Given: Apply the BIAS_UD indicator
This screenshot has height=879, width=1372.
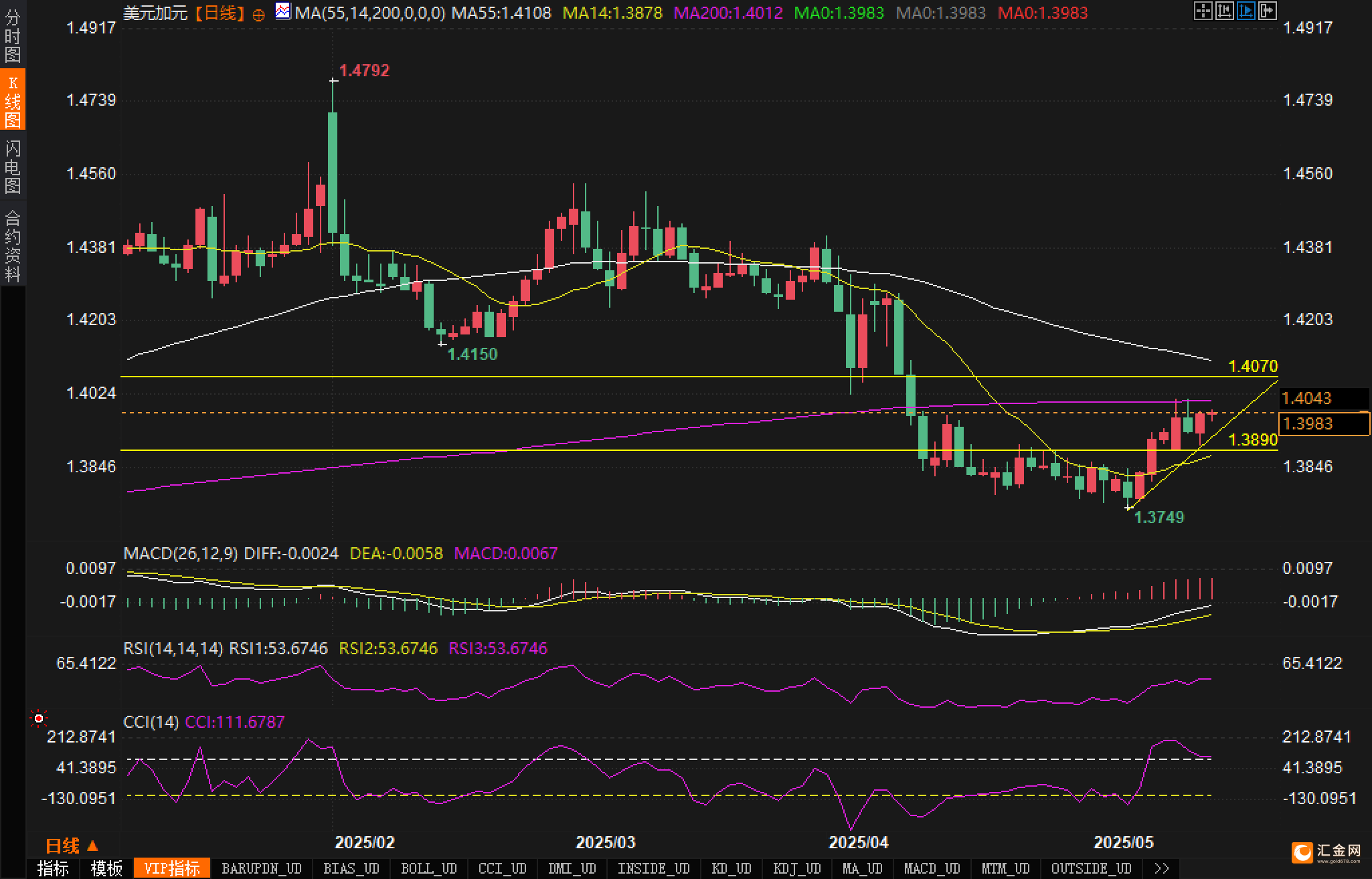Looking at the screenshot, I should 351,868.
